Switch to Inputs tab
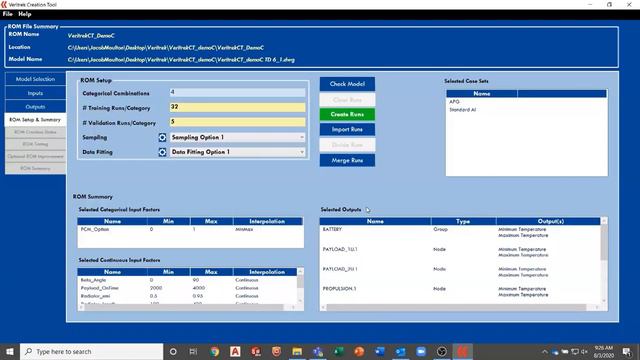Image resolution: width=640 pixels, height=360 pixels. pyautogui.click(x=35, y=93)
